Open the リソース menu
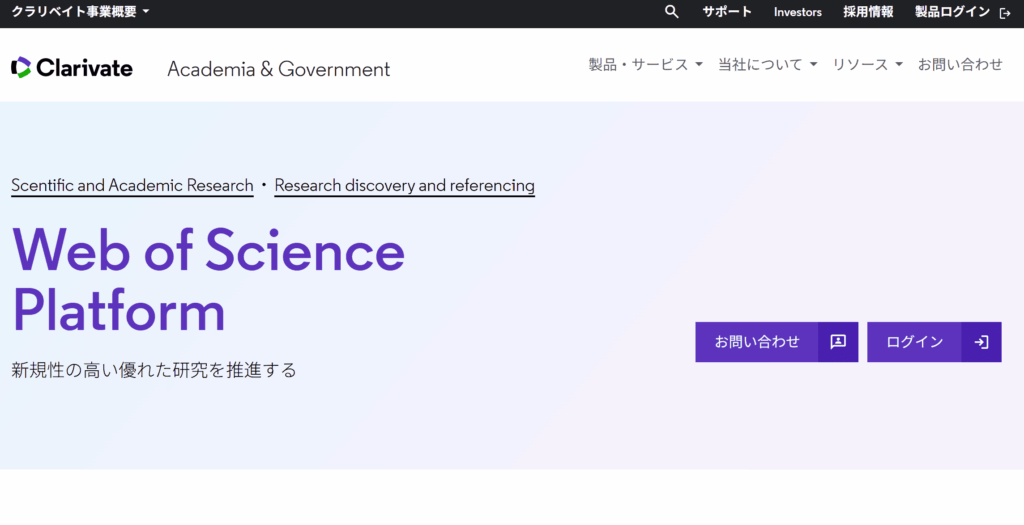The height and width of the screenshot is (525, 1024). click(867, 65)
